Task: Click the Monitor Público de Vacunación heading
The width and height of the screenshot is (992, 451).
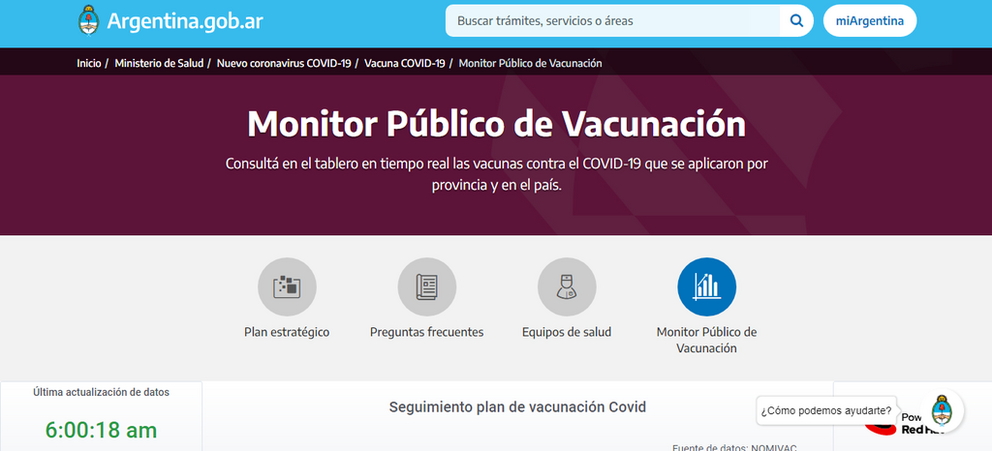Action: click(x=496, y=125)
